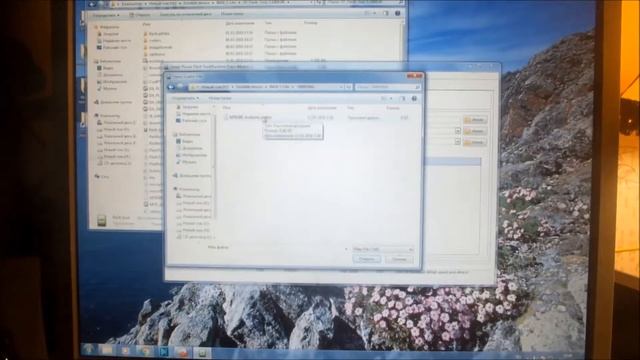Open the Упорядочить menu in the Open dialog
Image resolution: width=640 pixels, height=360 pixels.
(x=185, y=98)
